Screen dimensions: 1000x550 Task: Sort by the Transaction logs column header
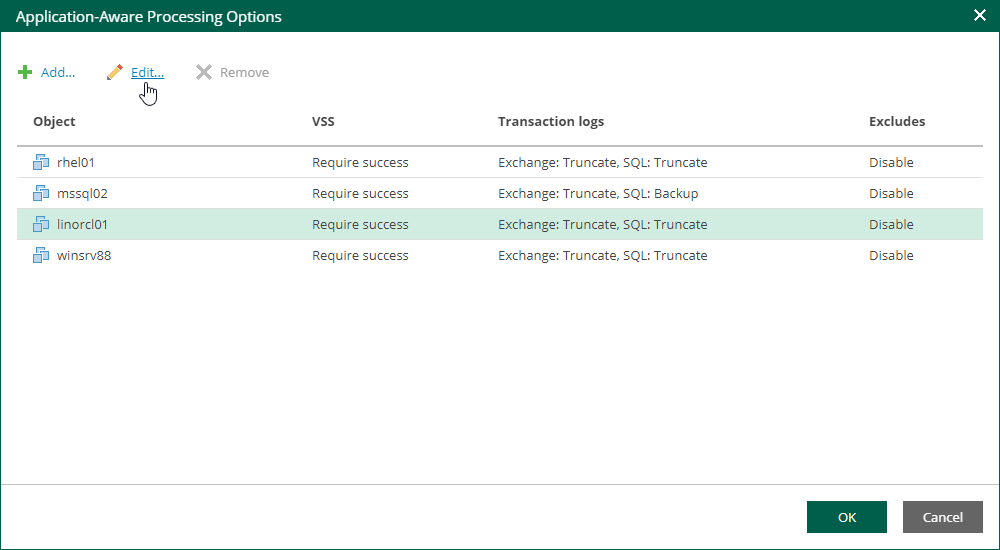coord(551,122)
